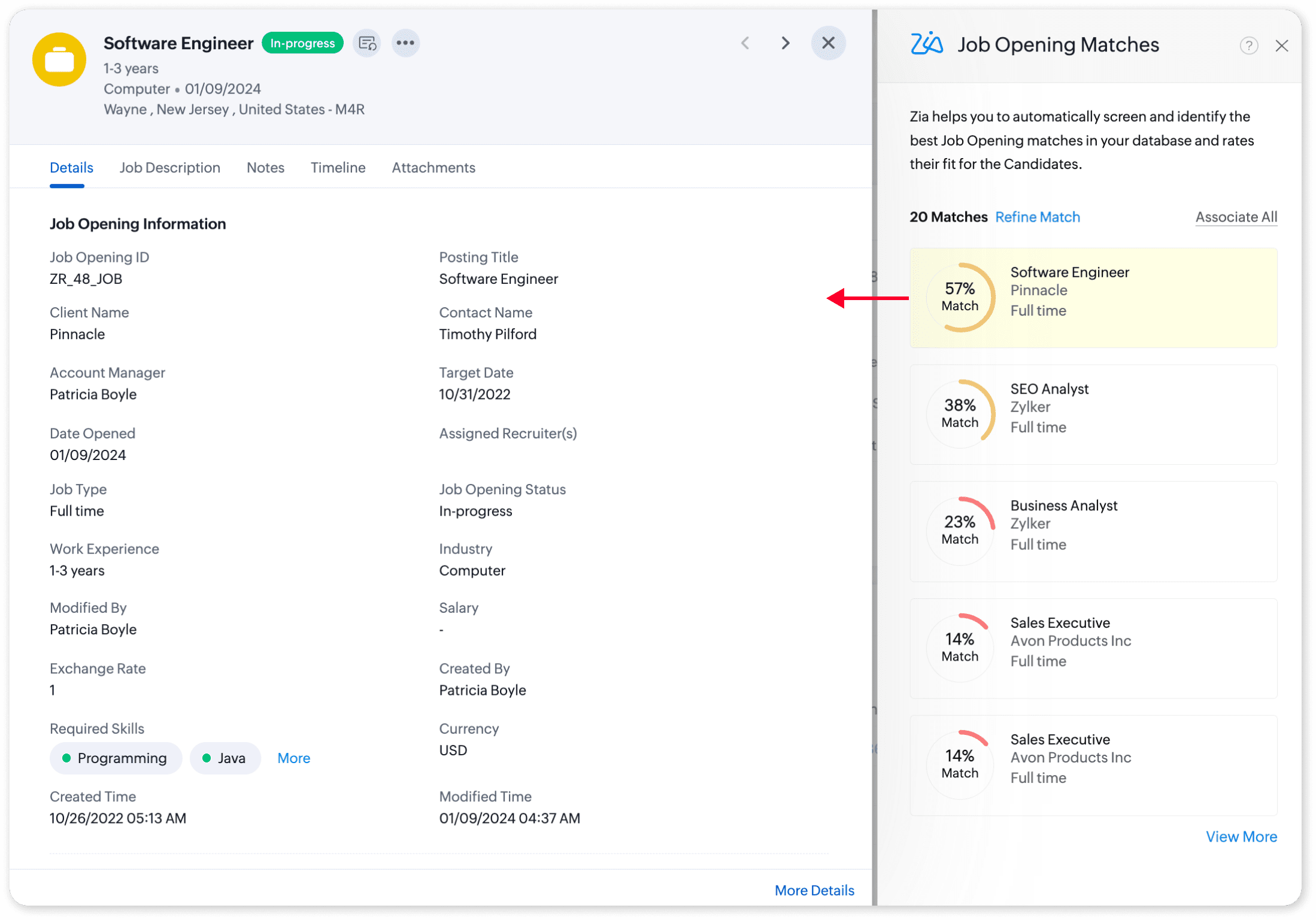Click the 38% match progress ring
The width and height of the screenshot is (1316, 920).
point(960,414)
